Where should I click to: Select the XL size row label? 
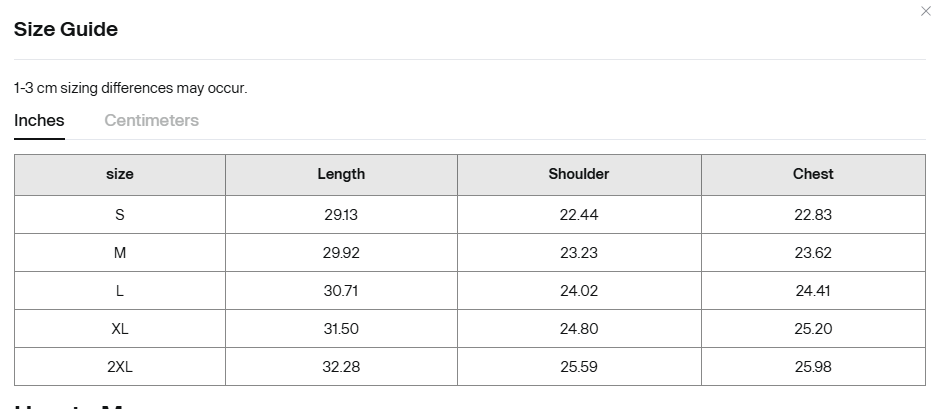pos(120,329)
